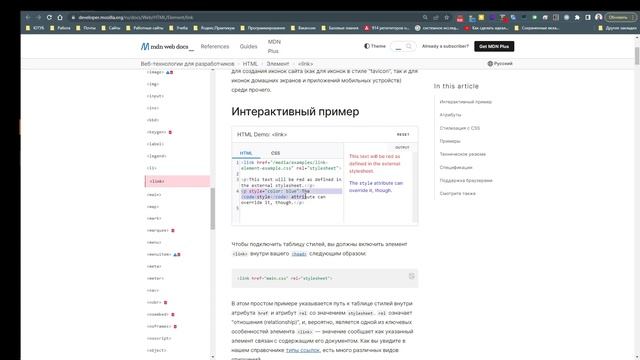This screenshot has width=640, height=360.
Task: Click the browser address bar URL
Action: click(x=136, y=18)
